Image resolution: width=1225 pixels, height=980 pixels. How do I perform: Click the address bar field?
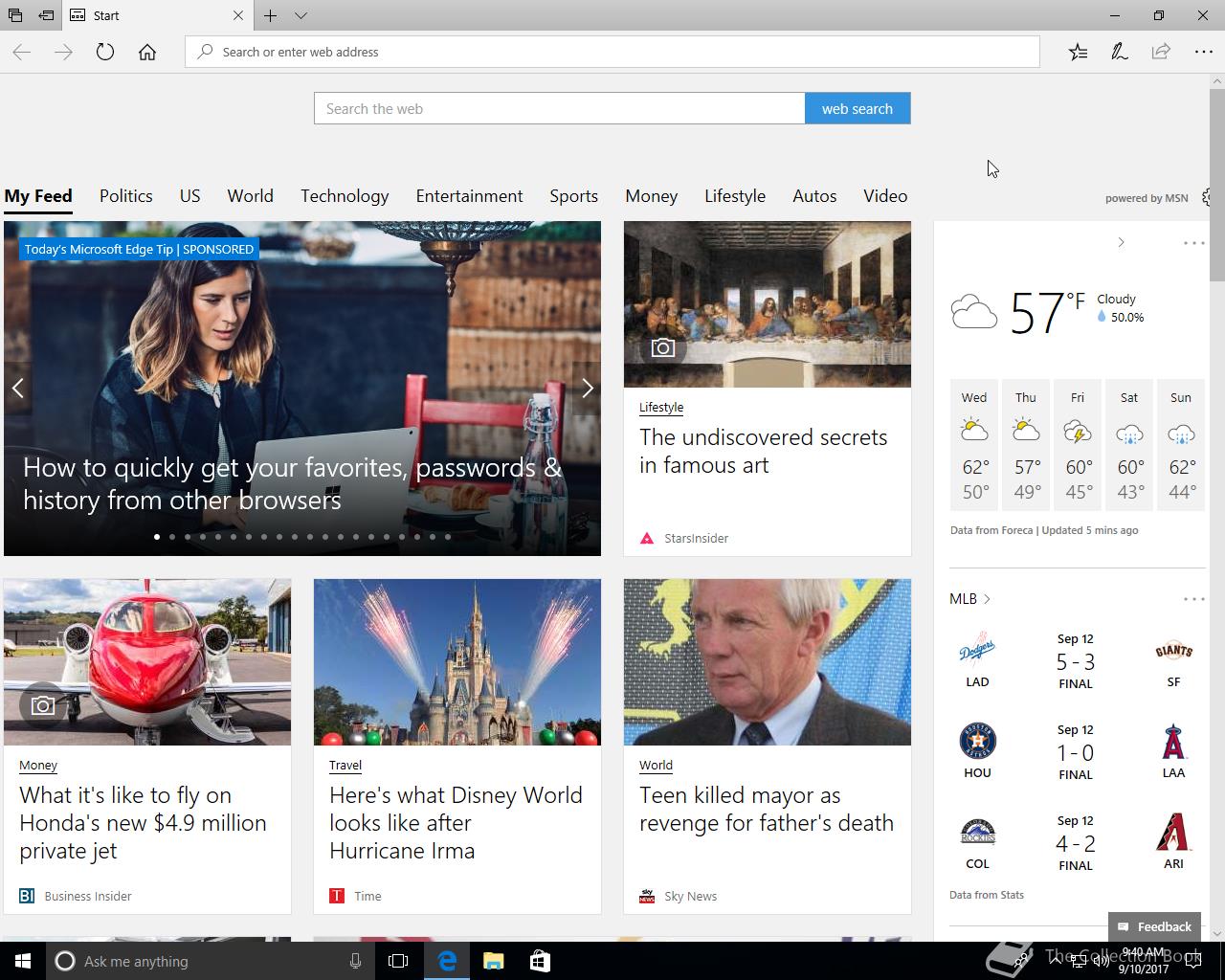(x=612, y=52)
